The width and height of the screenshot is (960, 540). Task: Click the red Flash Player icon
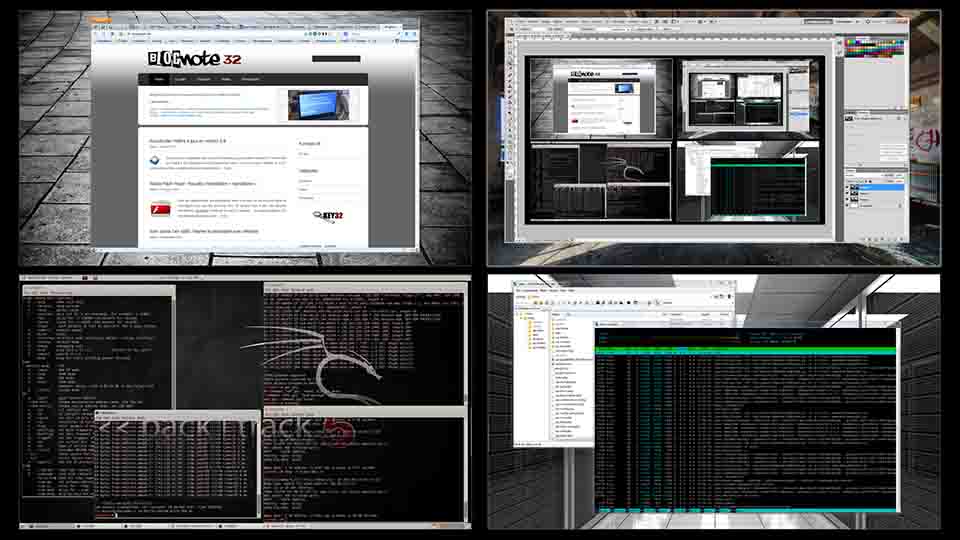(158, 210)
